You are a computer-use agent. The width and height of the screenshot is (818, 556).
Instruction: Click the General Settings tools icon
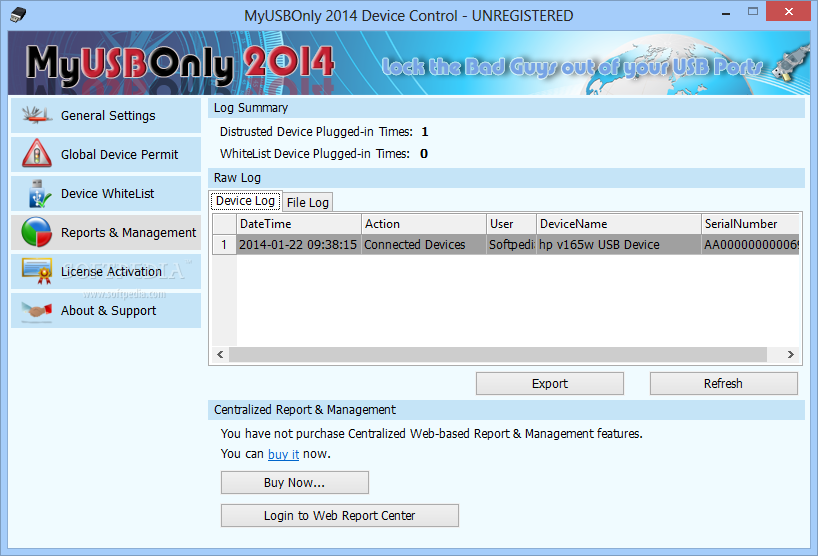37,115
